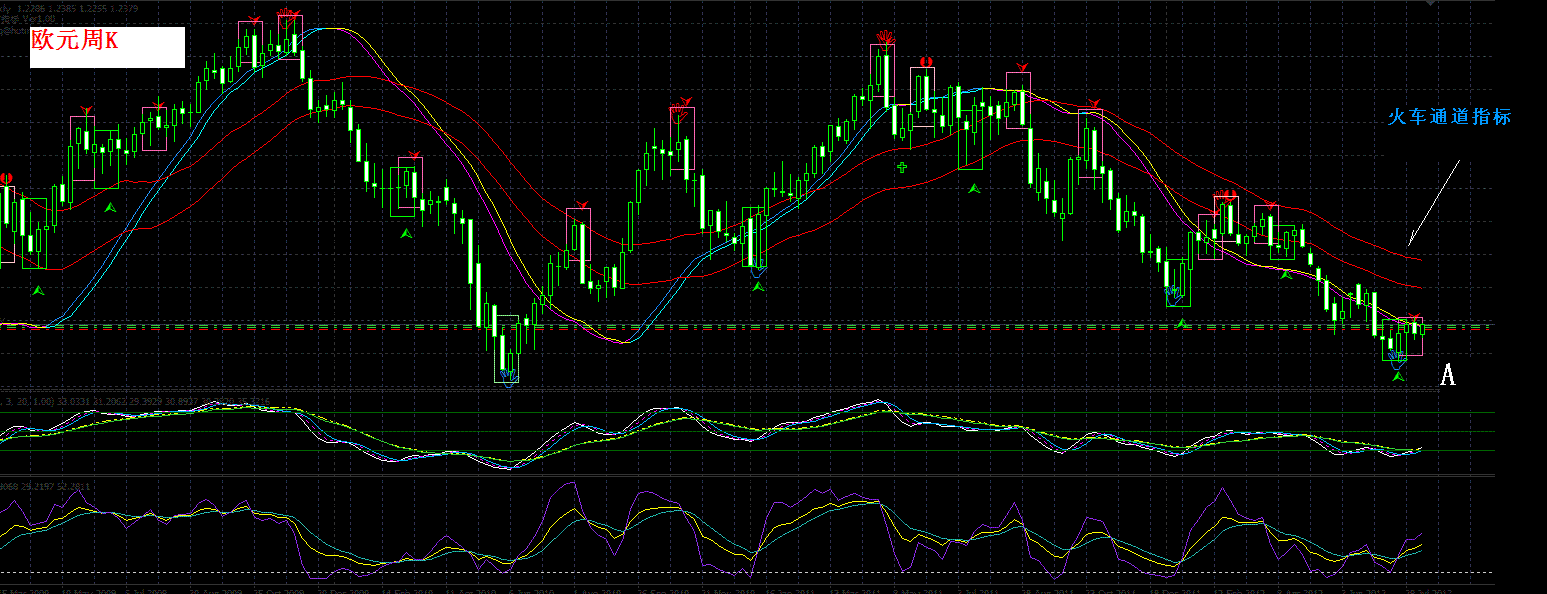Select the OHLC price readout ending in 1.2379

(78, 9)
